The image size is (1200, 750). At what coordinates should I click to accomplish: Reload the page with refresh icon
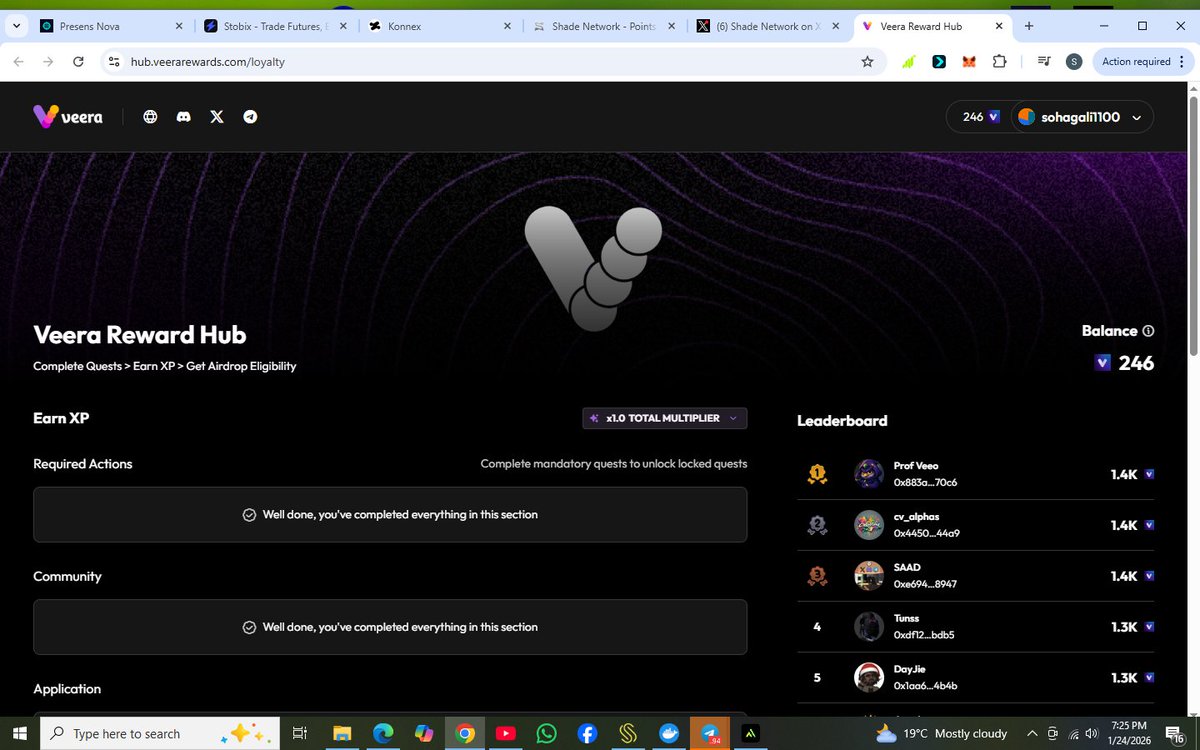[x=78, y=61]
